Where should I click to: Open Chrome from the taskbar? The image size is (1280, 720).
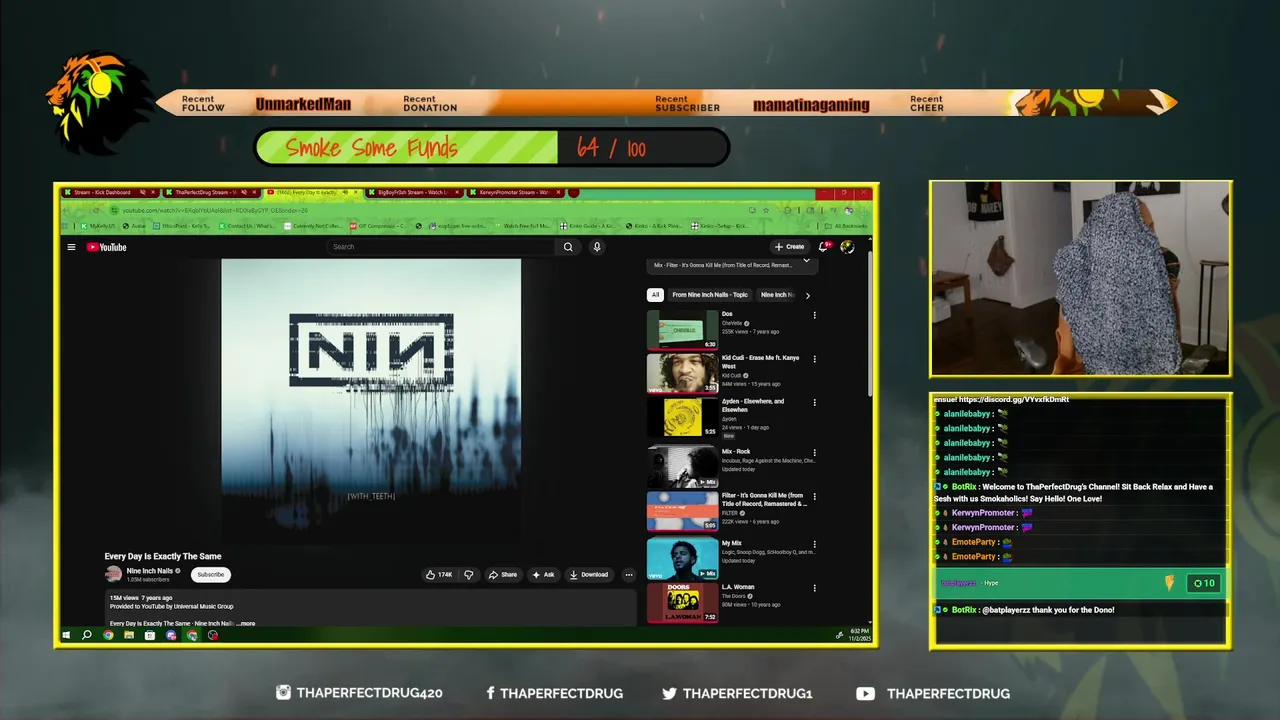(x=108, y=635)
